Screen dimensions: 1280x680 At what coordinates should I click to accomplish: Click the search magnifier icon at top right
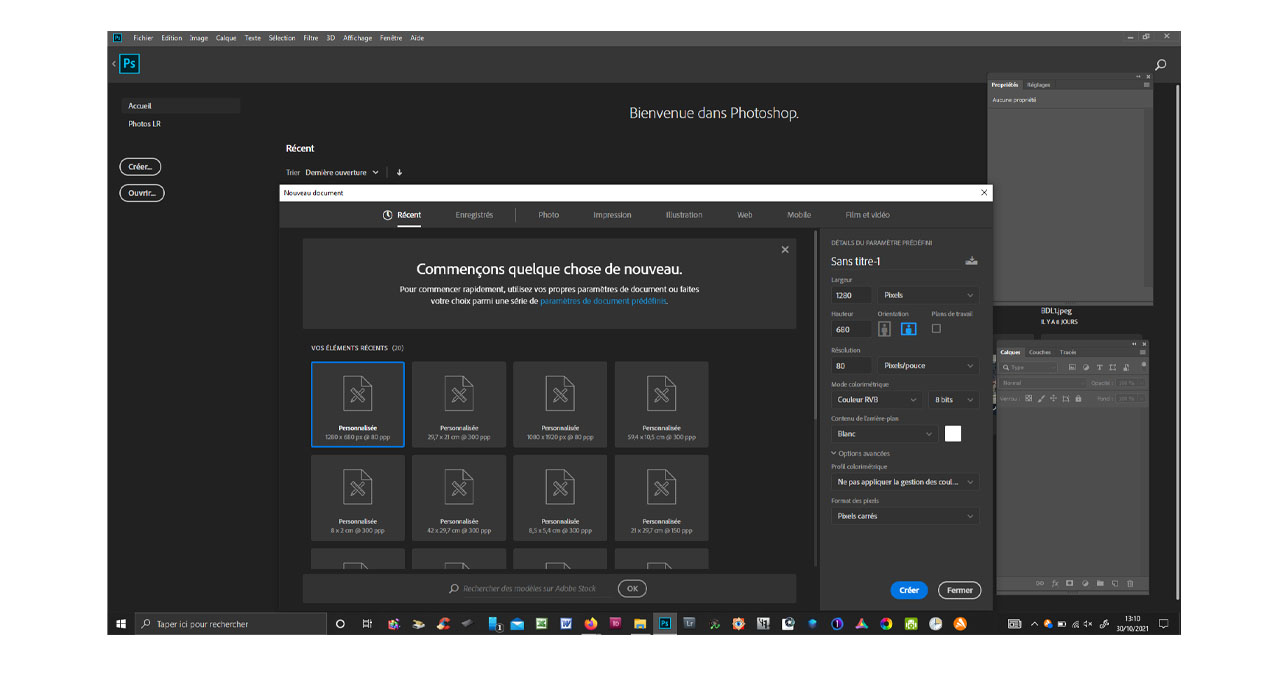tap(1161, 65)
